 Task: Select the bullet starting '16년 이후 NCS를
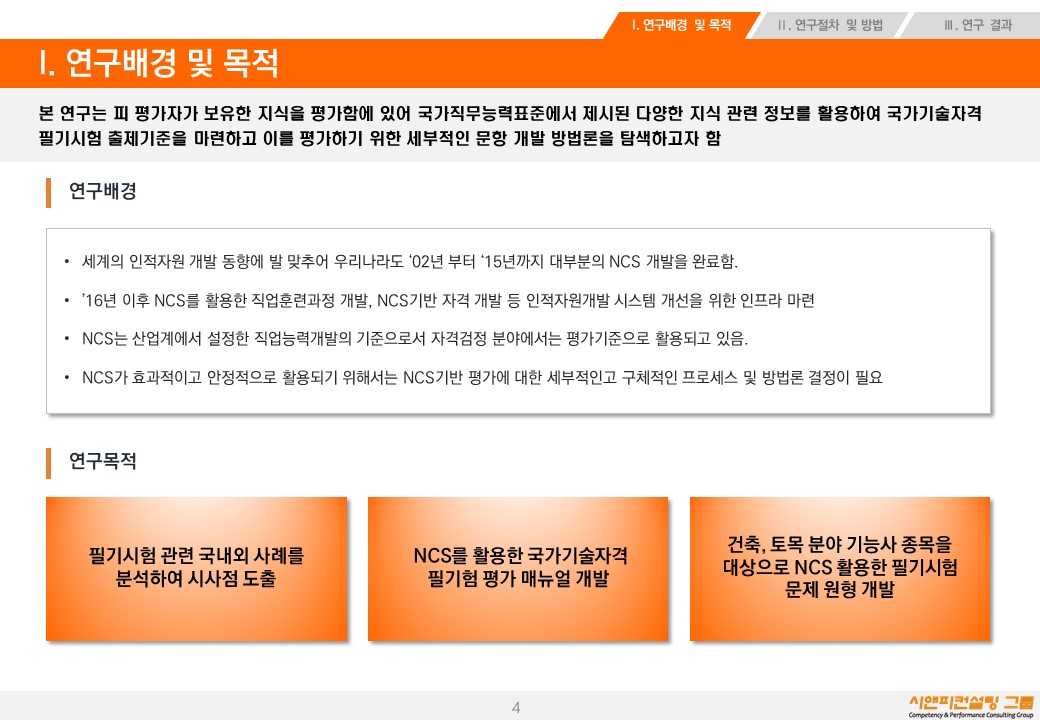coord(448,300)
